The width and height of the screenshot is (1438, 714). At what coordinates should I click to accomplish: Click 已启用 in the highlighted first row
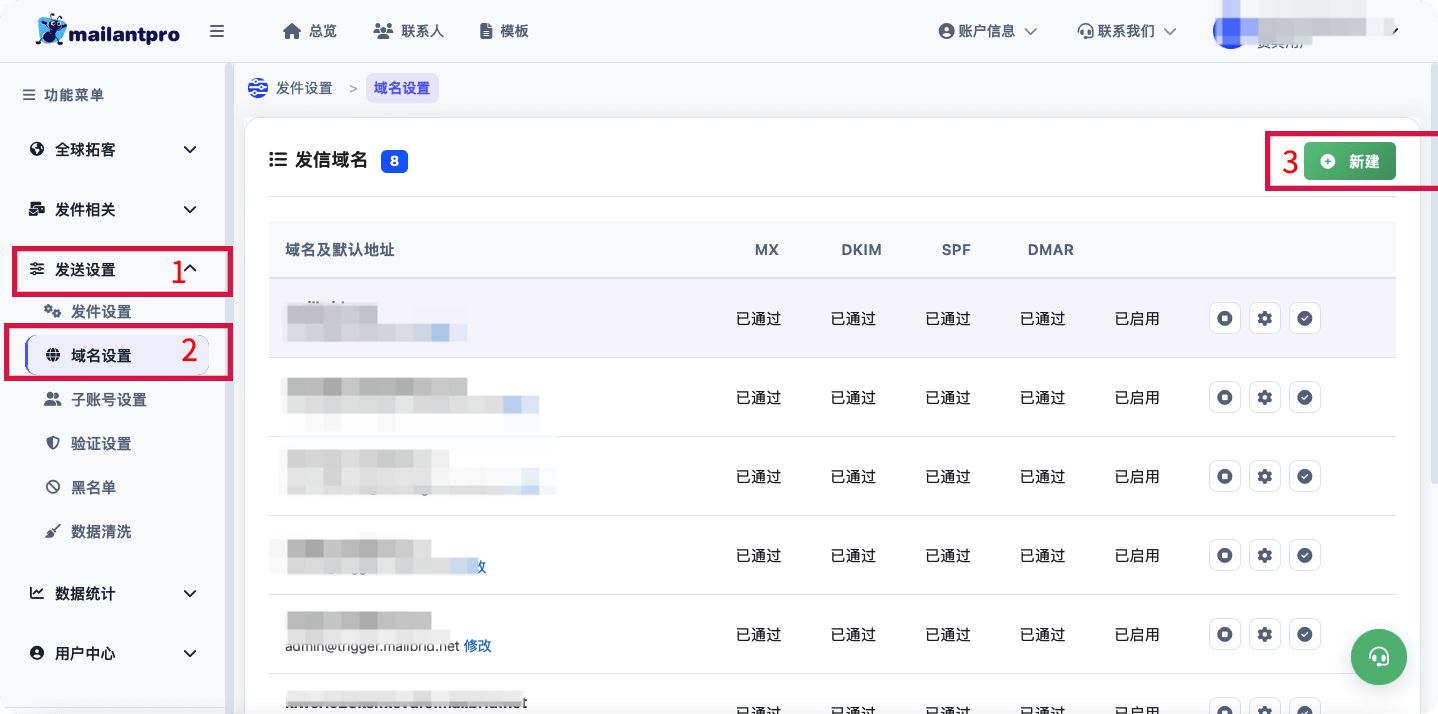click(x=1137, y=319)
